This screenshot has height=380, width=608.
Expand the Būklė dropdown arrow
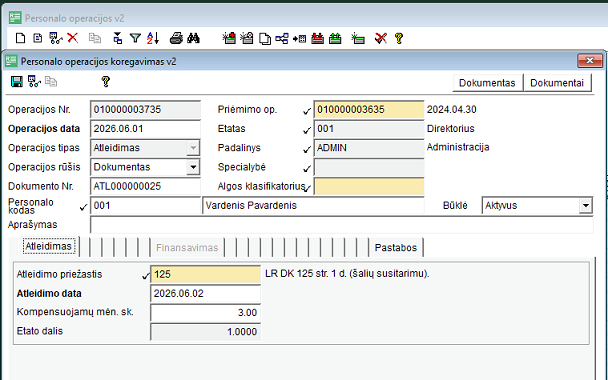tap(586, 206)
